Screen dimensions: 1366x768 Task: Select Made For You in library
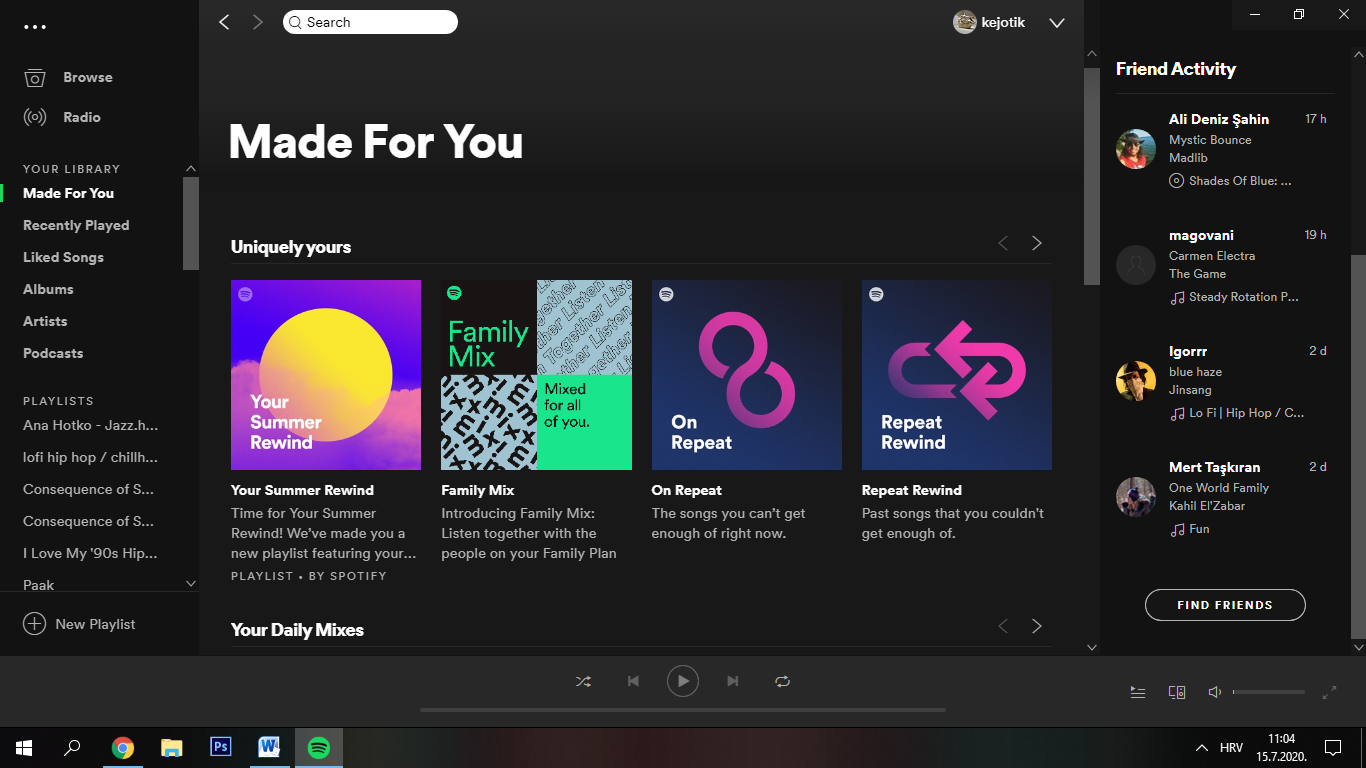[x=68, y=193]
